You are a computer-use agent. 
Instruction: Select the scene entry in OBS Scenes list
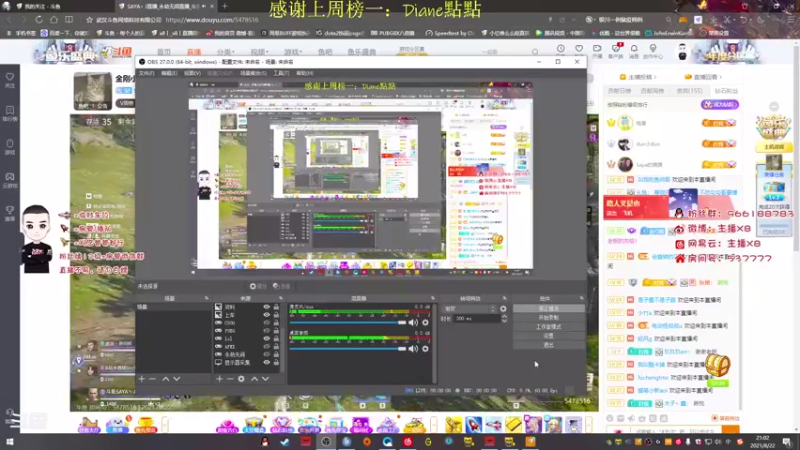tap(173, 307)
